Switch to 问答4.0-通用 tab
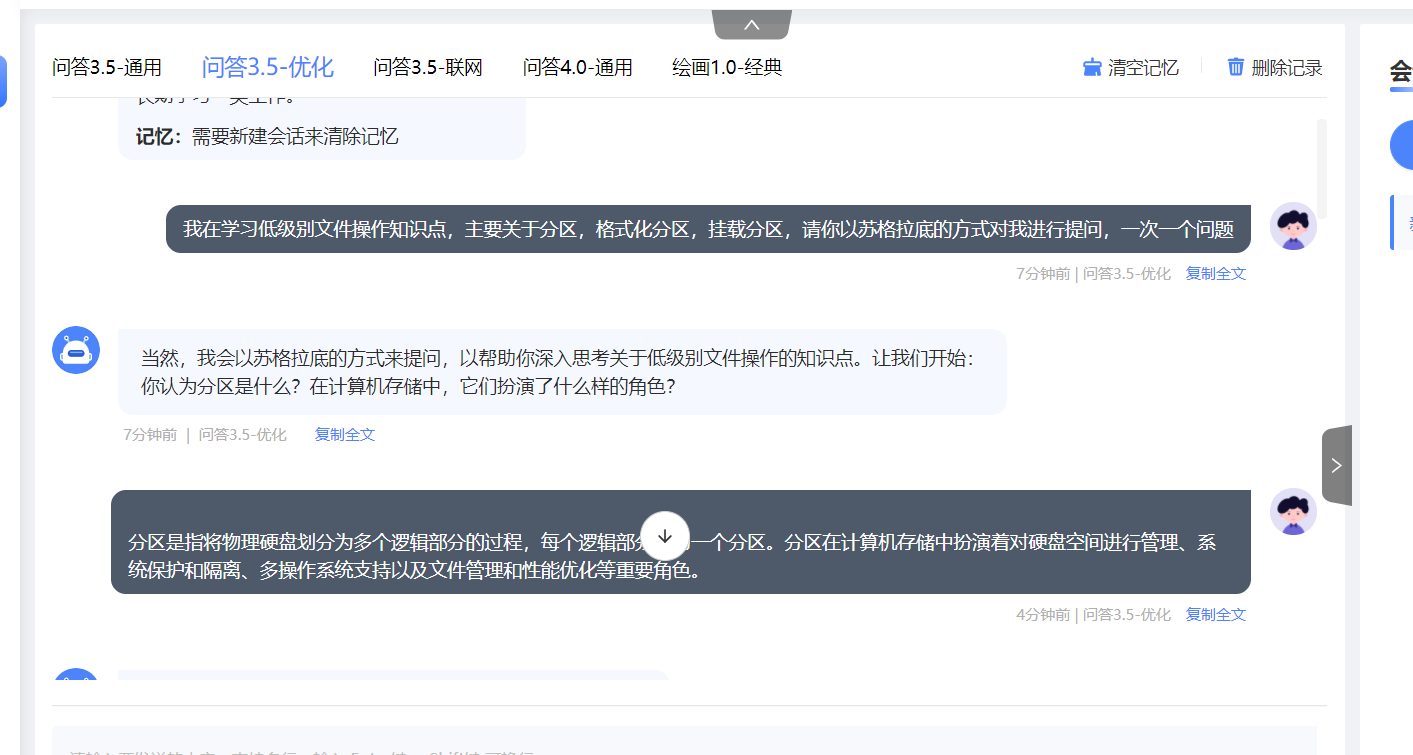The image size is (1413, 755). pos(578,68)
